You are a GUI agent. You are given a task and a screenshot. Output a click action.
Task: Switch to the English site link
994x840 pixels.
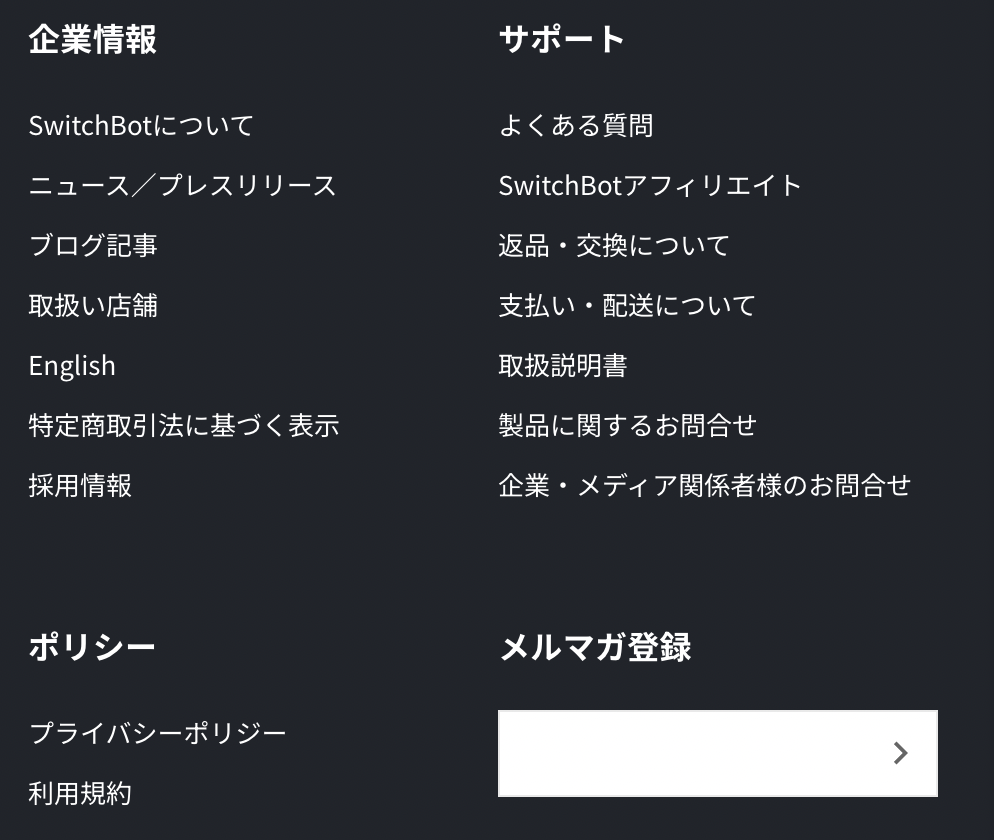(x=72, y=366)
